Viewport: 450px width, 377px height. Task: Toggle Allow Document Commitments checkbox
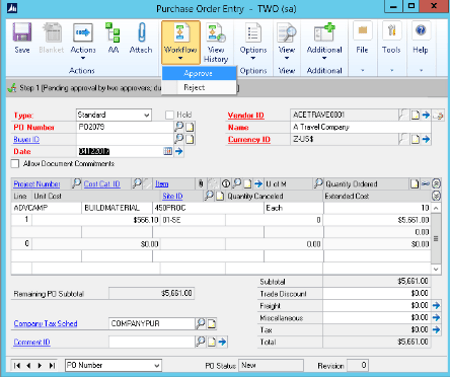click(x=15, y=164)
